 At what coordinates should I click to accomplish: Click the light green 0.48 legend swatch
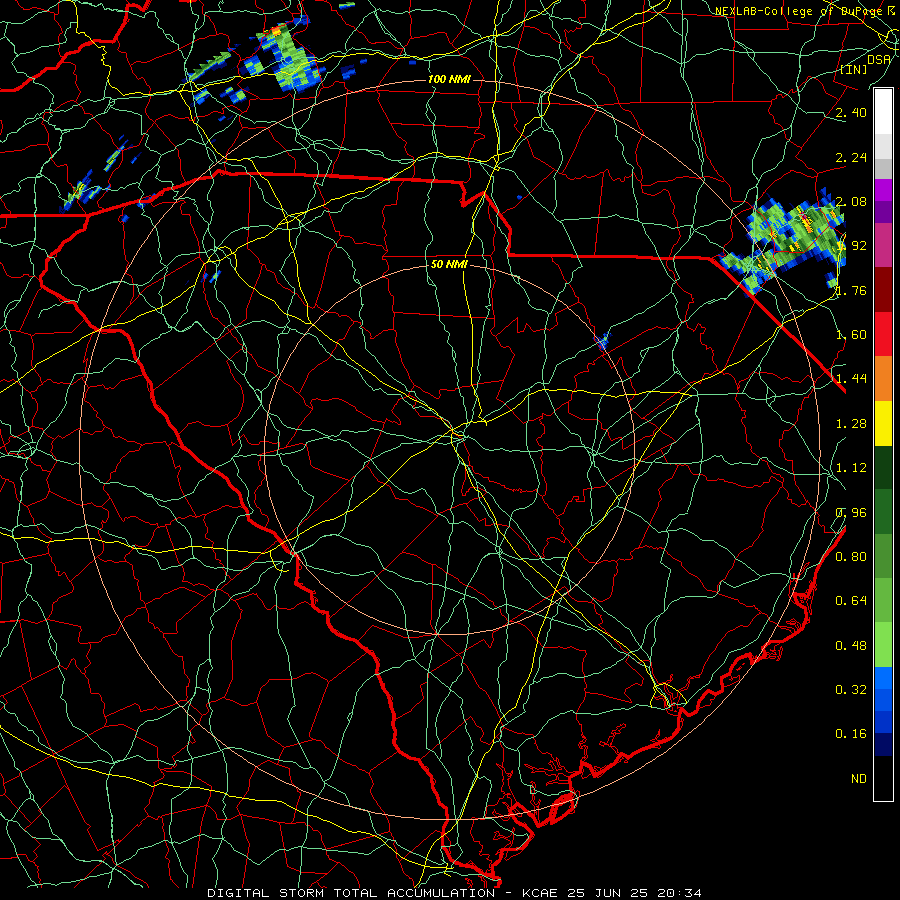[883, 645]
